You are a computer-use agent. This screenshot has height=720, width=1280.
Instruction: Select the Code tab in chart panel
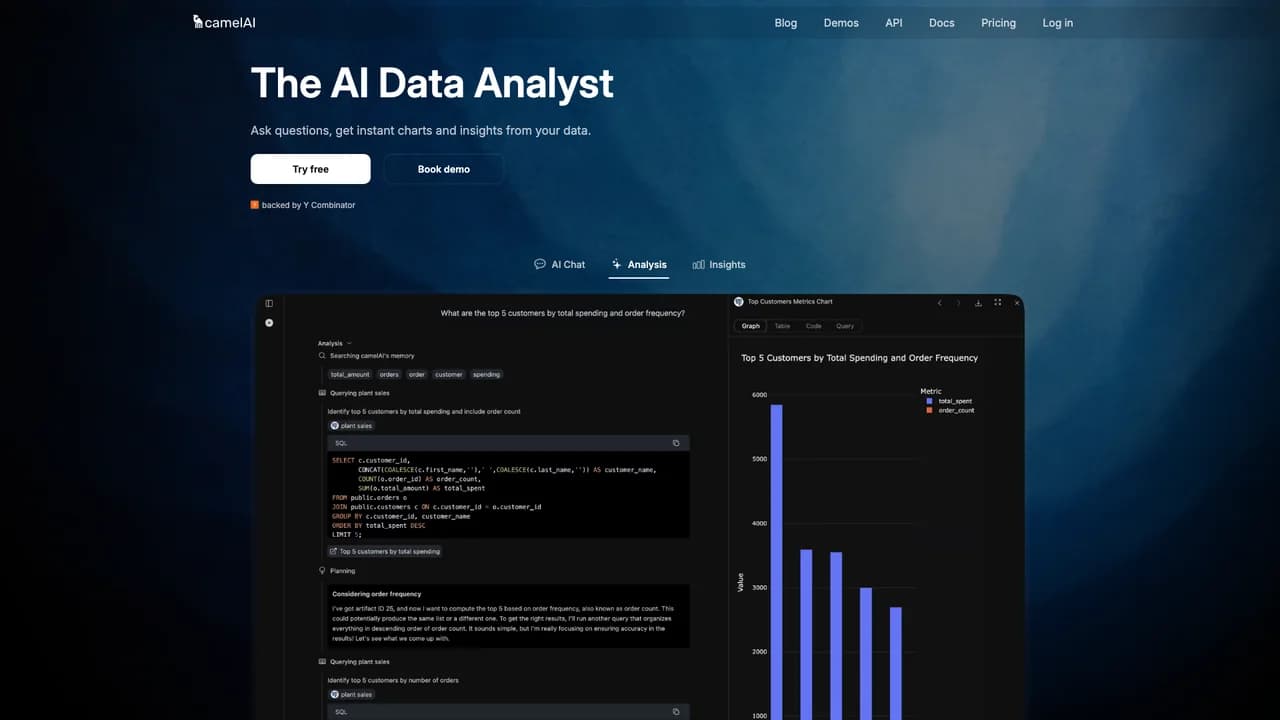coord(814,326)
